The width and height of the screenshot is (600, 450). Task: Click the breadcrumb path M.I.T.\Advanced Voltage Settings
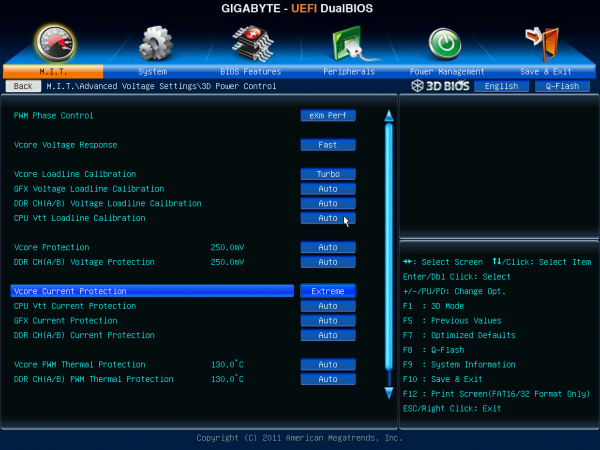click(x=161, y=86)
